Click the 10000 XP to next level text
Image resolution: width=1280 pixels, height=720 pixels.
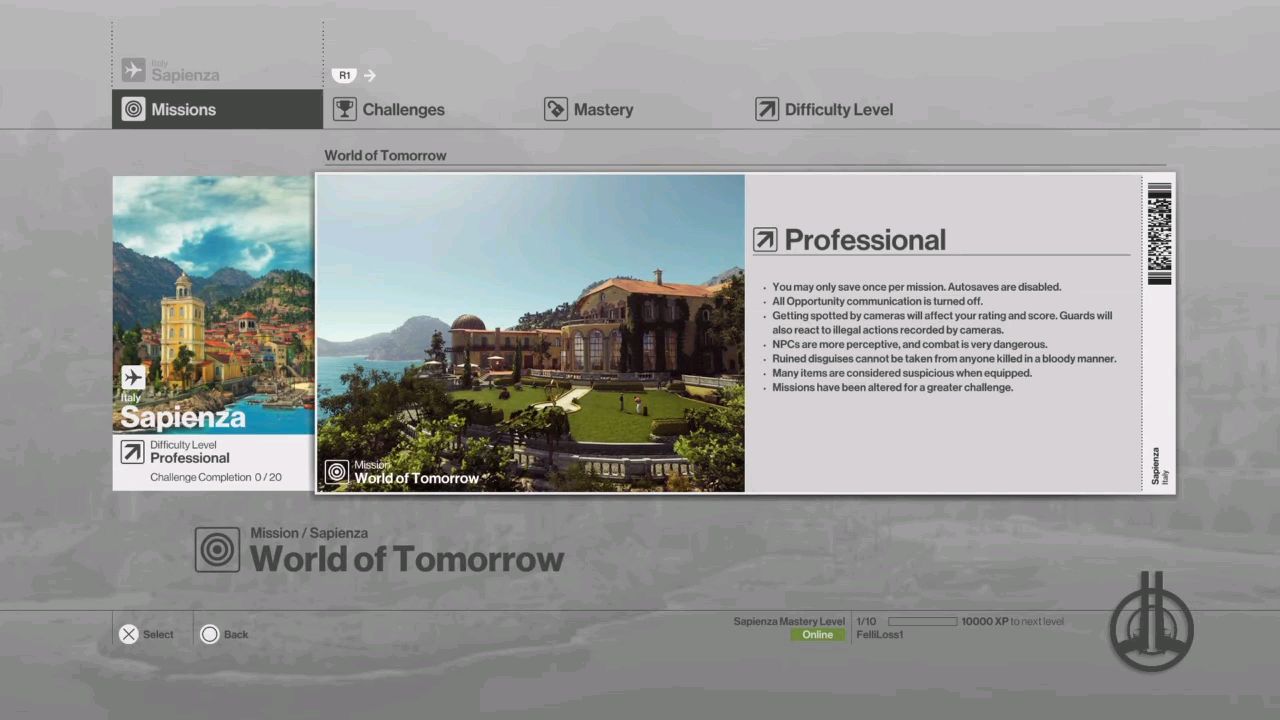tap(1012, 621)
